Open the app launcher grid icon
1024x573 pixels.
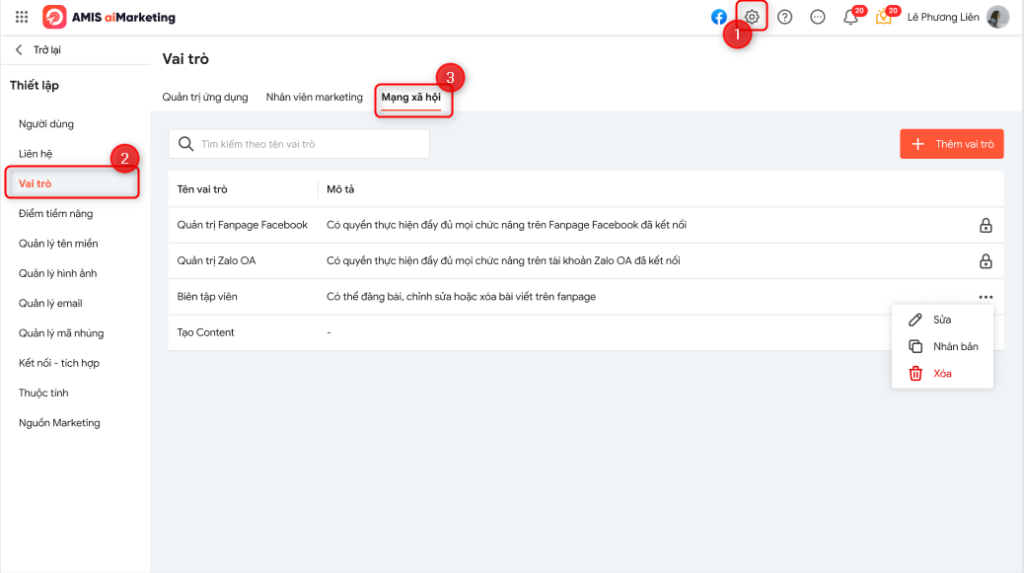(x=22, y=17)
